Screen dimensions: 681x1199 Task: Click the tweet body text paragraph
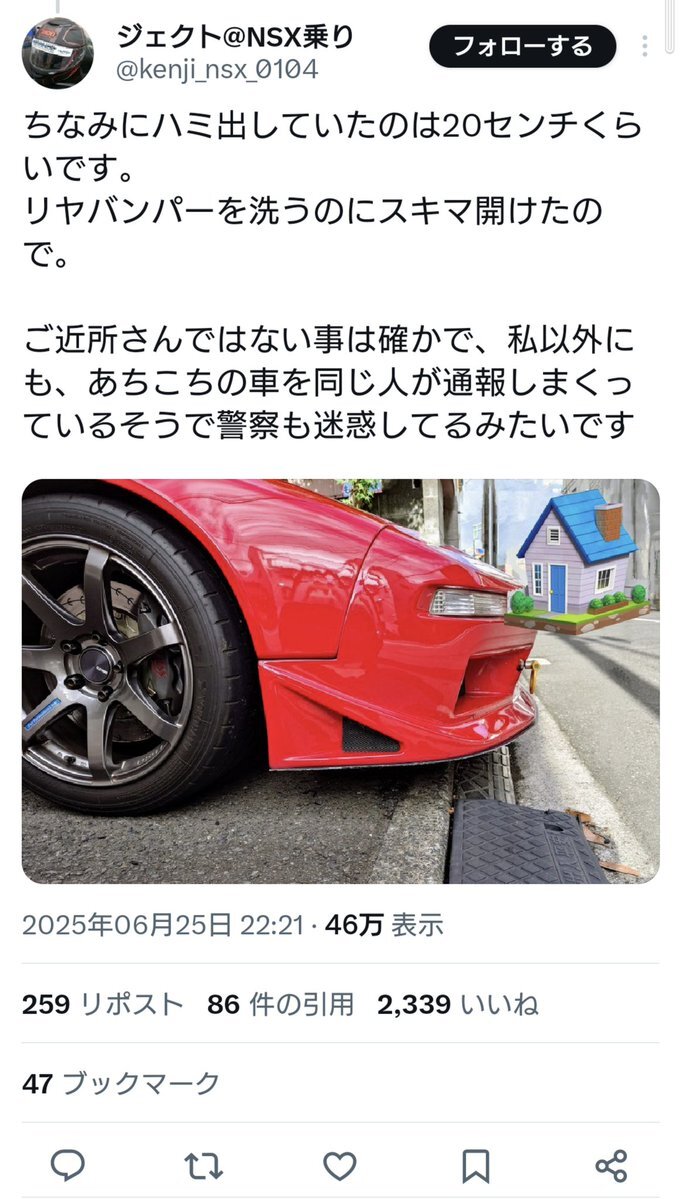point(332,275)
